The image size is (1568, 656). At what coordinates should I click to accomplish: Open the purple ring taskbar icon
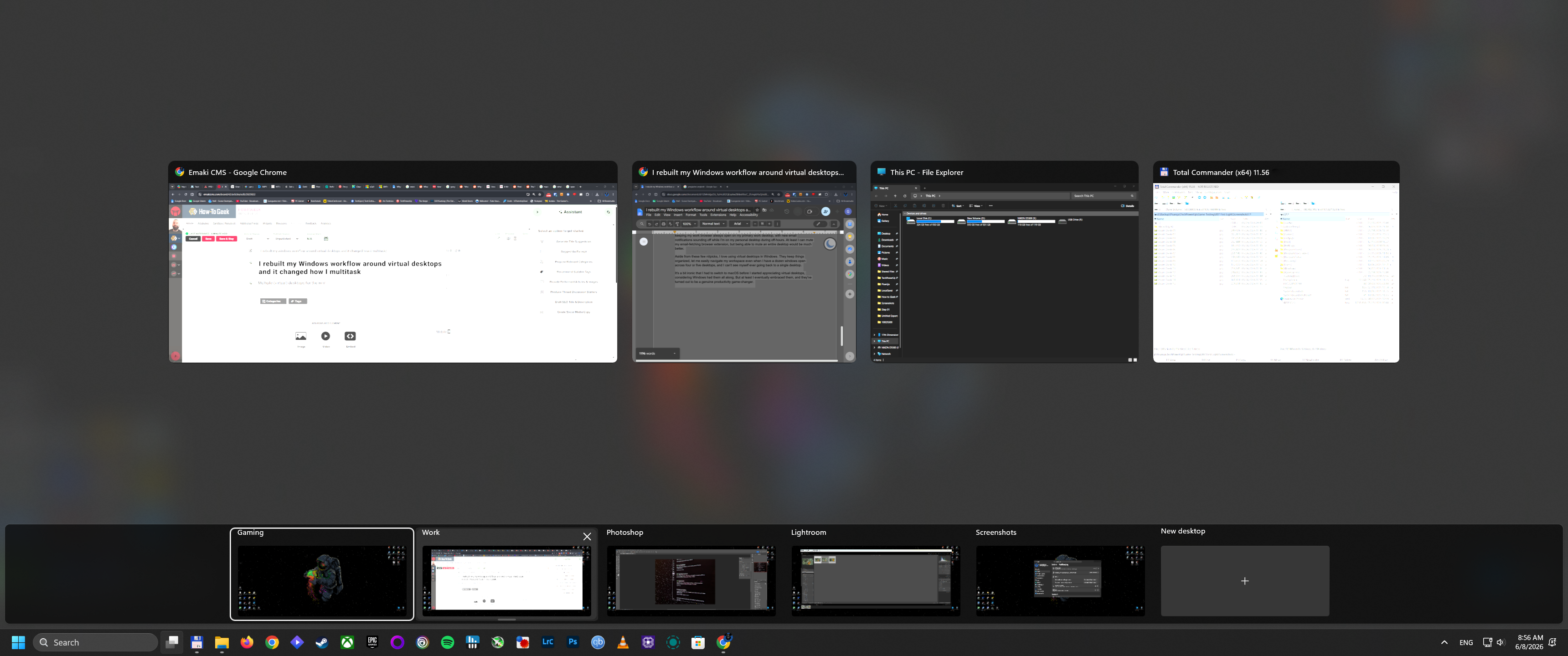(x=397, y=642)
